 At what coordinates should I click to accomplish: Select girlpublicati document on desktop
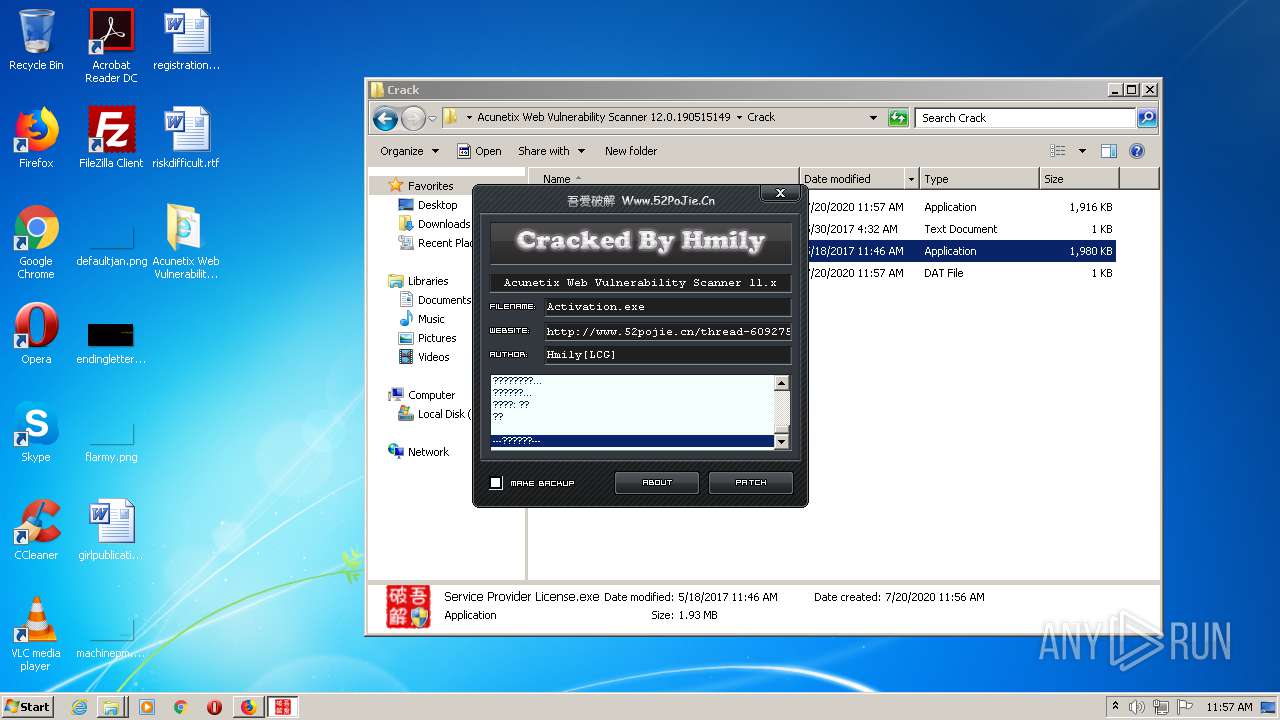[111, 530]
